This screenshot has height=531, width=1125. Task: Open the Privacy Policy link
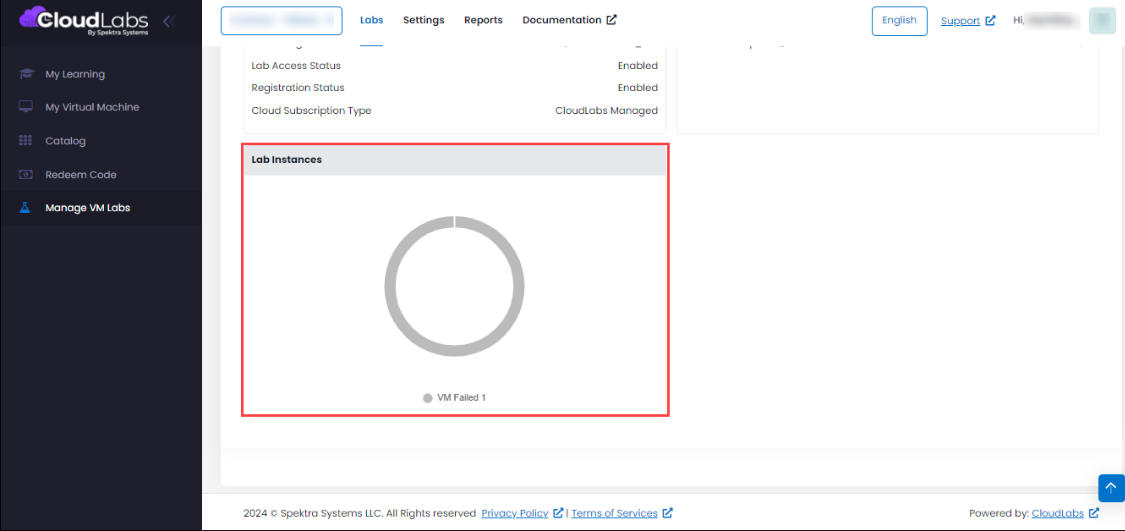click(514, 513)
